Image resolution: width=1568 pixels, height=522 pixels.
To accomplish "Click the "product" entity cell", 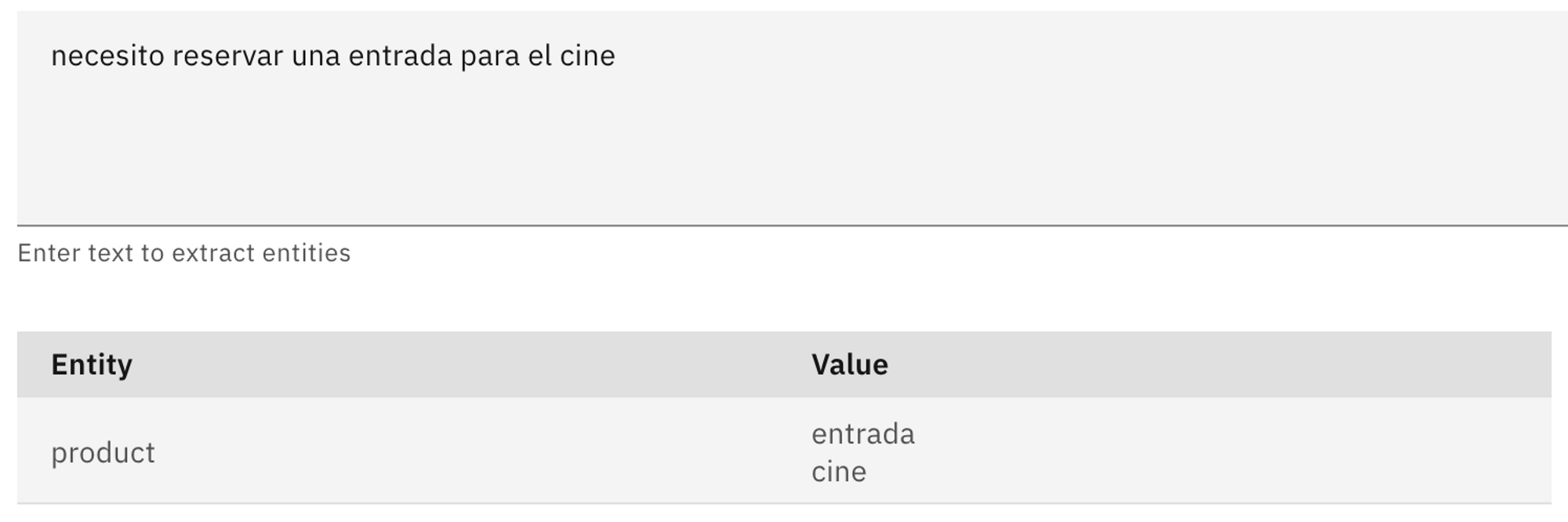I will click(103, 453).
